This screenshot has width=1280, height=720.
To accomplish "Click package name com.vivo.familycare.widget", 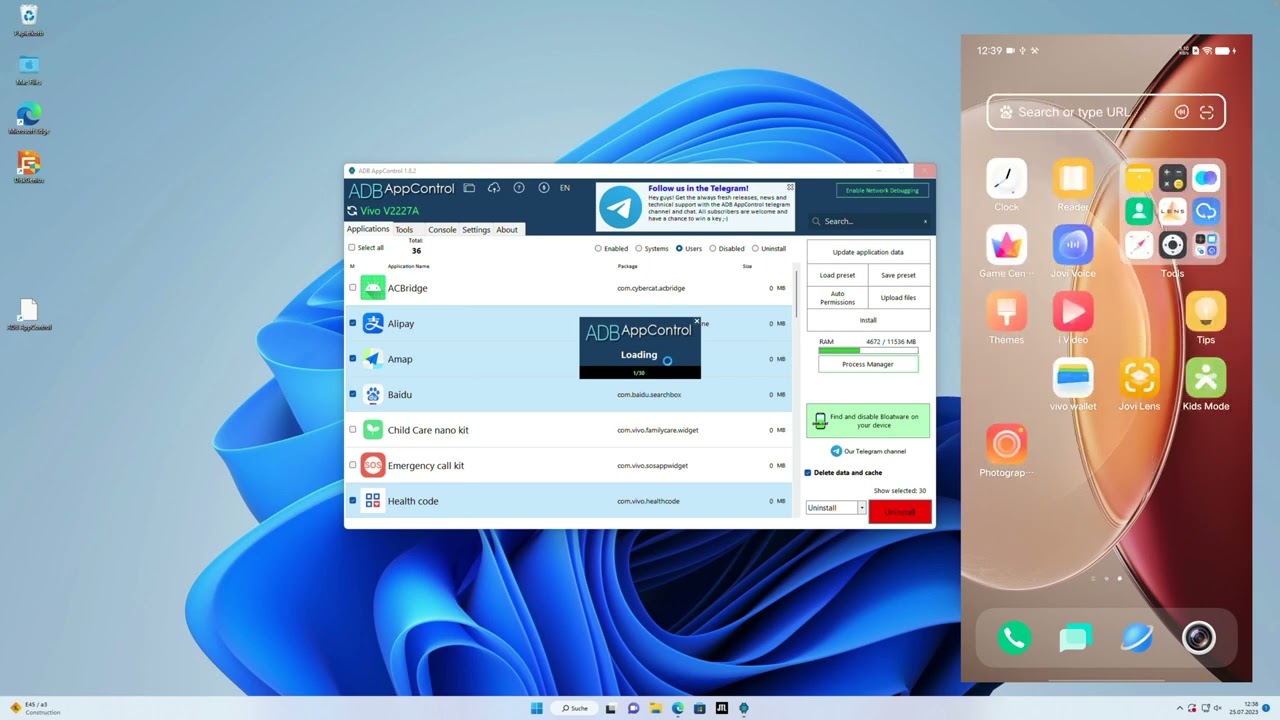I will pos(657,430).
